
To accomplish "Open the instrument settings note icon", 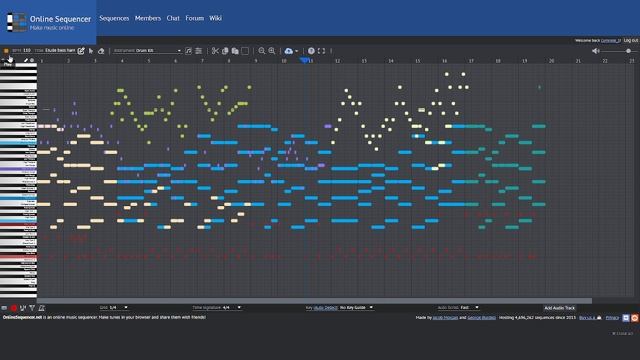I will coord(188,51).
